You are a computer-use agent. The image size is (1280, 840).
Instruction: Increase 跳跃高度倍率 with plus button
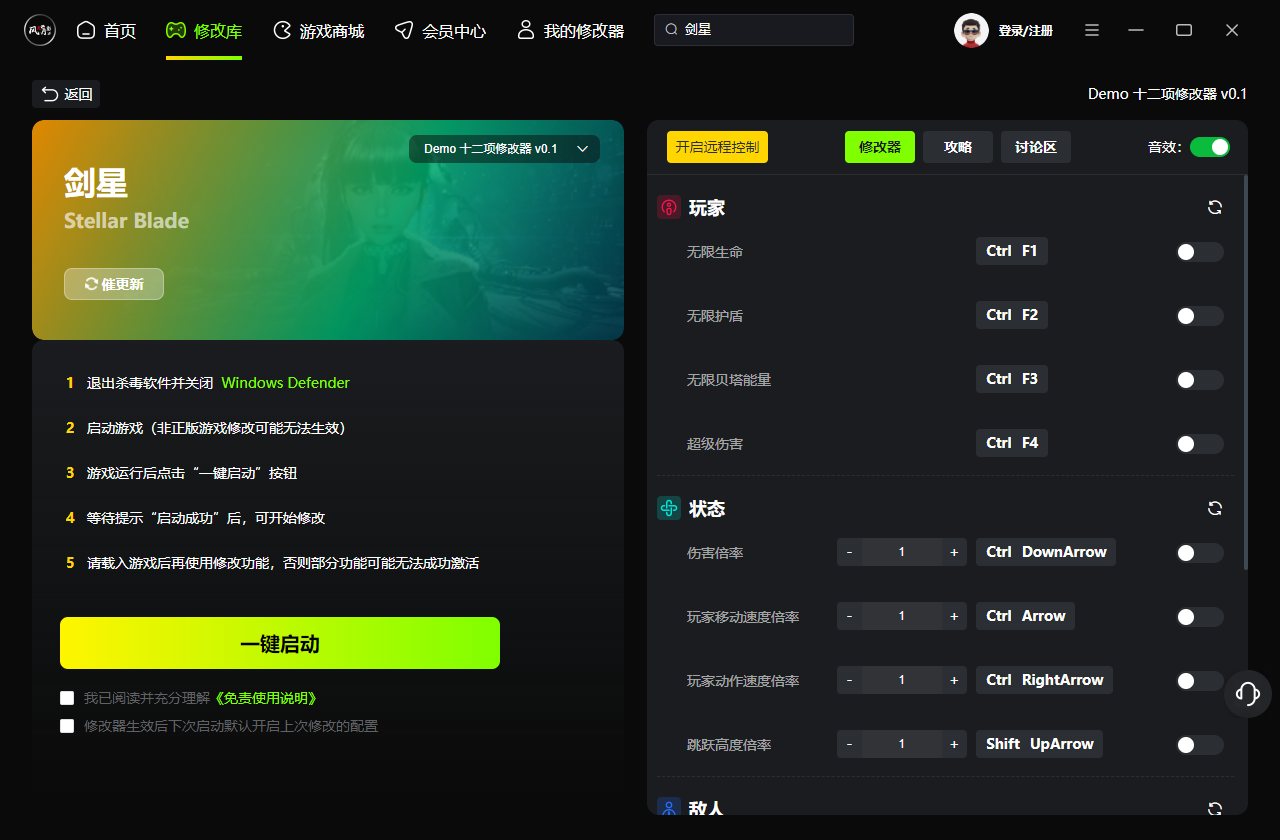pyautogui.click(x=954, y=744)
